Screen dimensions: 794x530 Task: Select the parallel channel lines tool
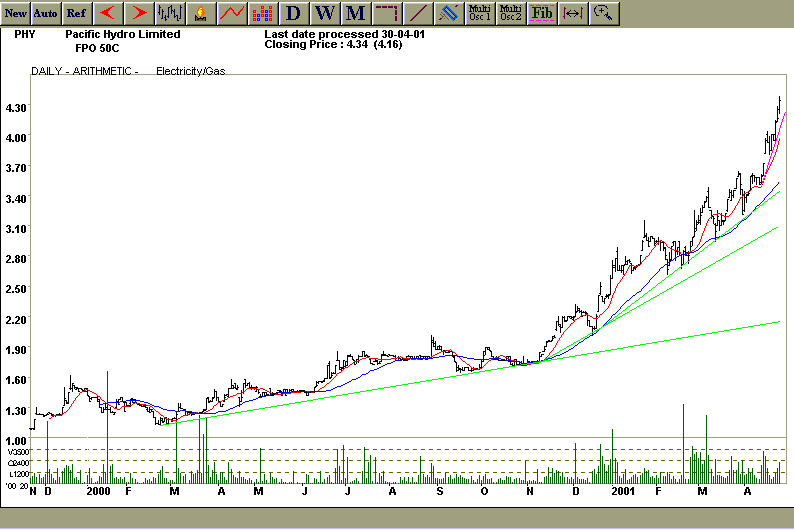pyautogui.click(x=449, y=13)
